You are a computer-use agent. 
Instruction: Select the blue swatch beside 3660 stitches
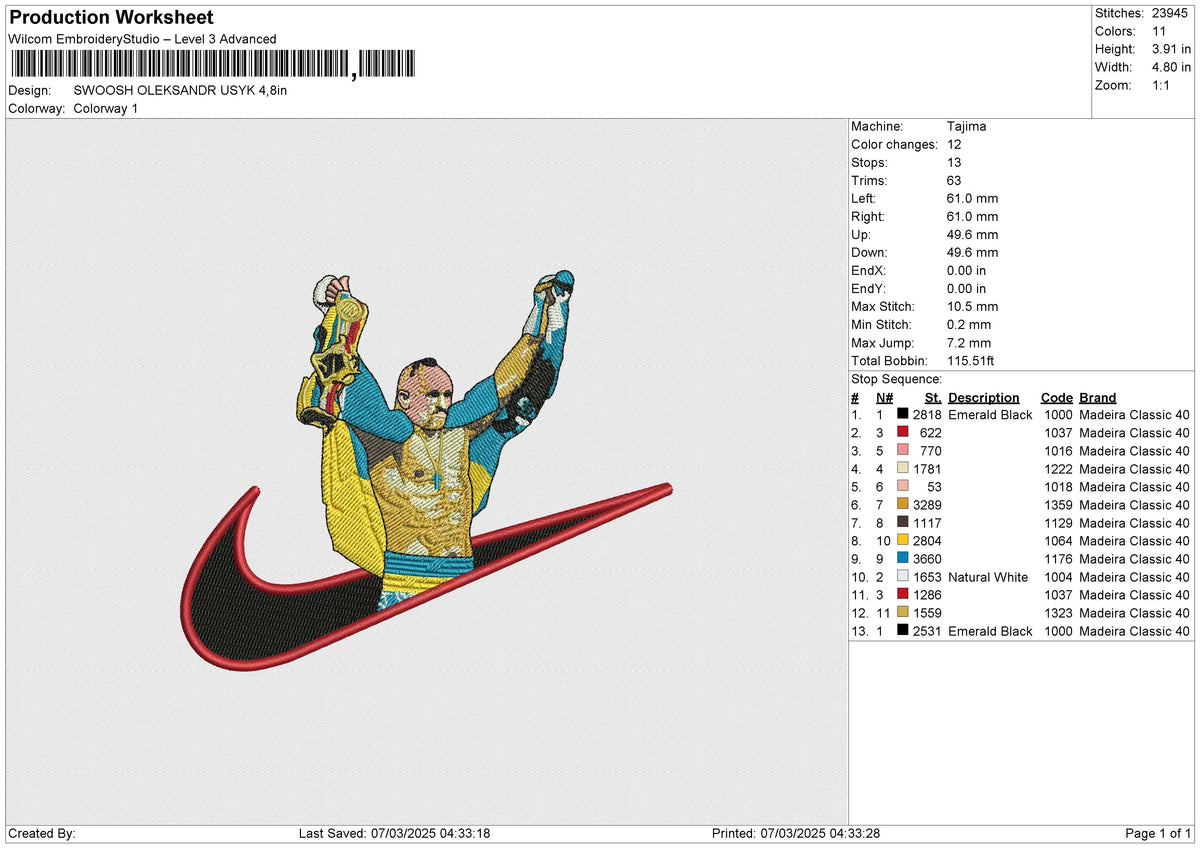coord(902,558)
